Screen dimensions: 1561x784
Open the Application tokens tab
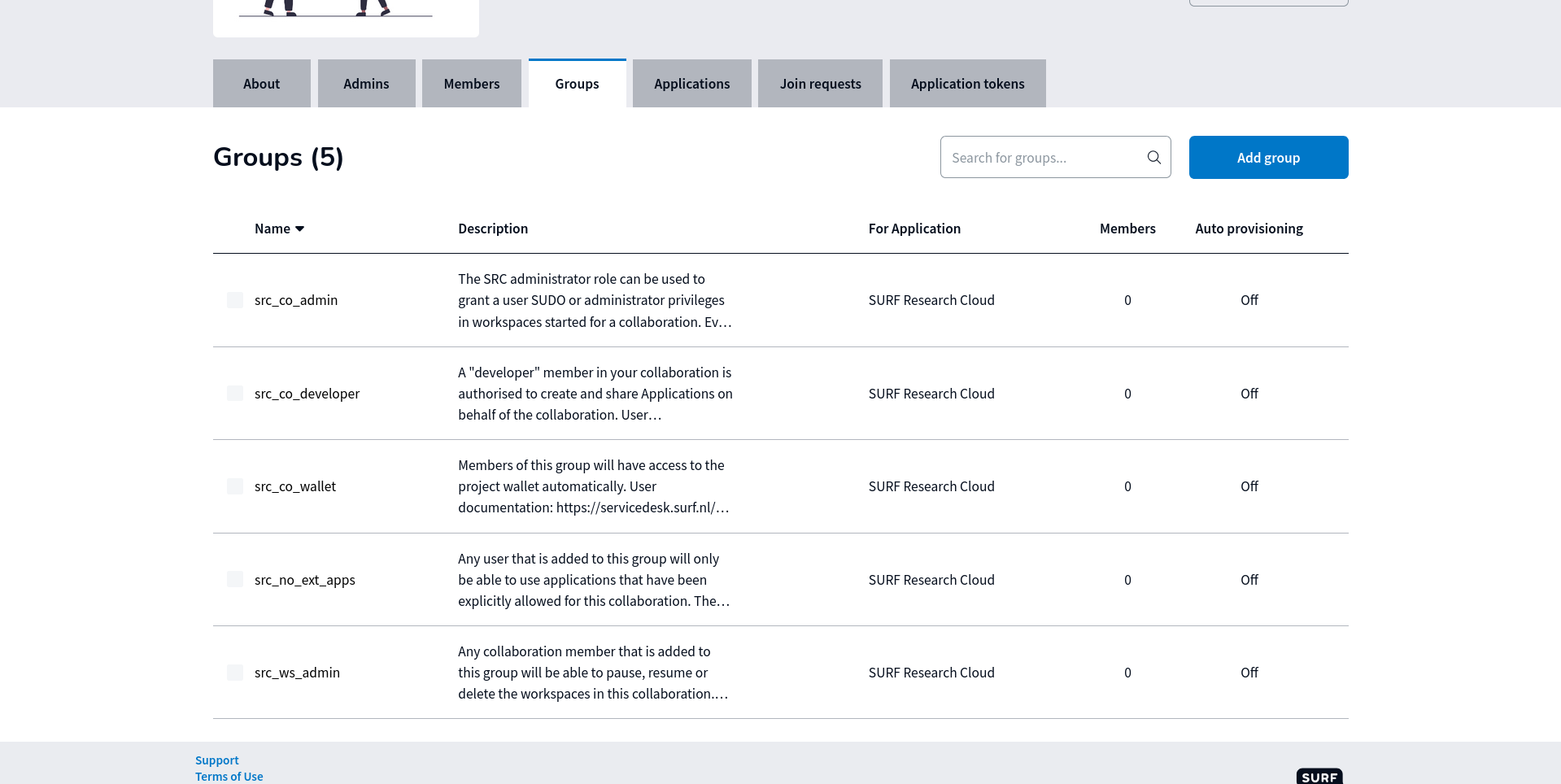(x=967, y=84)
